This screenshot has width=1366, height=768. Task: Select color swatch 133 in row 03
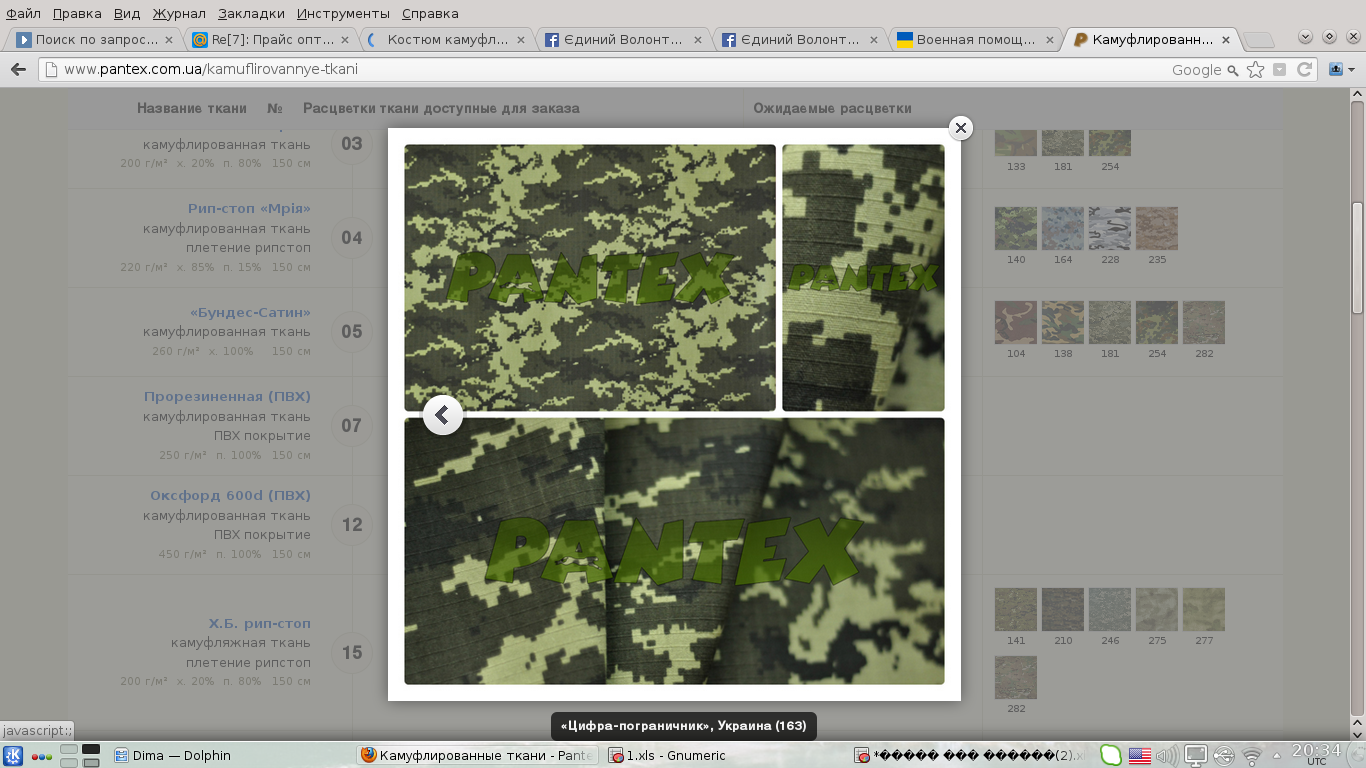click(x=1016, y=143)
